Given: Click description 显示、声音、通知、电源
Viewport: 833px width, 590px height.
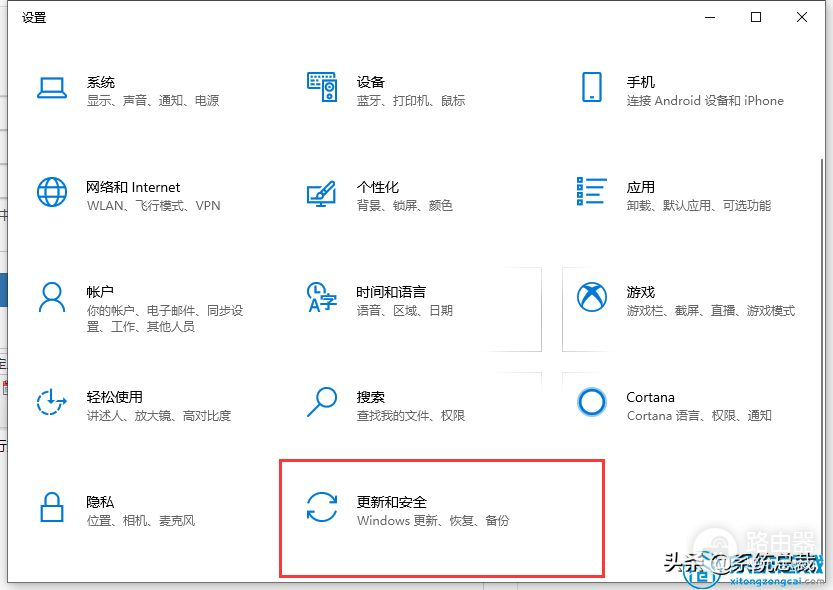Looking at the screenshot, I should pos(153,100).
